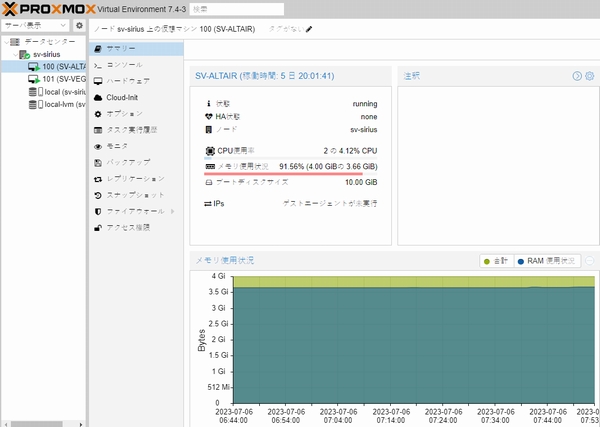Expand the Firewall submenu arrow
The width and height of the screenshot is (600, 427).
tap(173, 212)
